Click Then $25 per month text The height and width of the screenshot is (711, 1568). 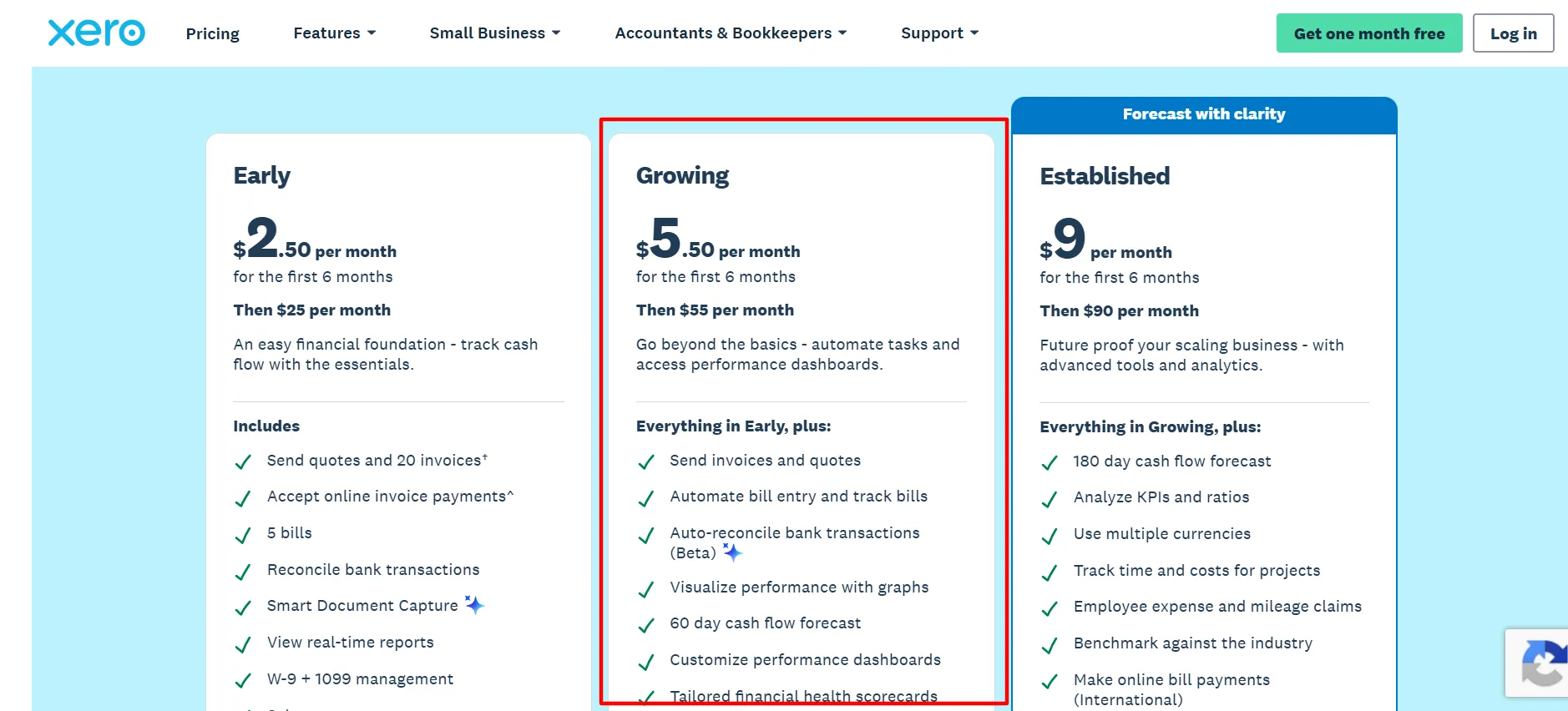coord(312,310)
